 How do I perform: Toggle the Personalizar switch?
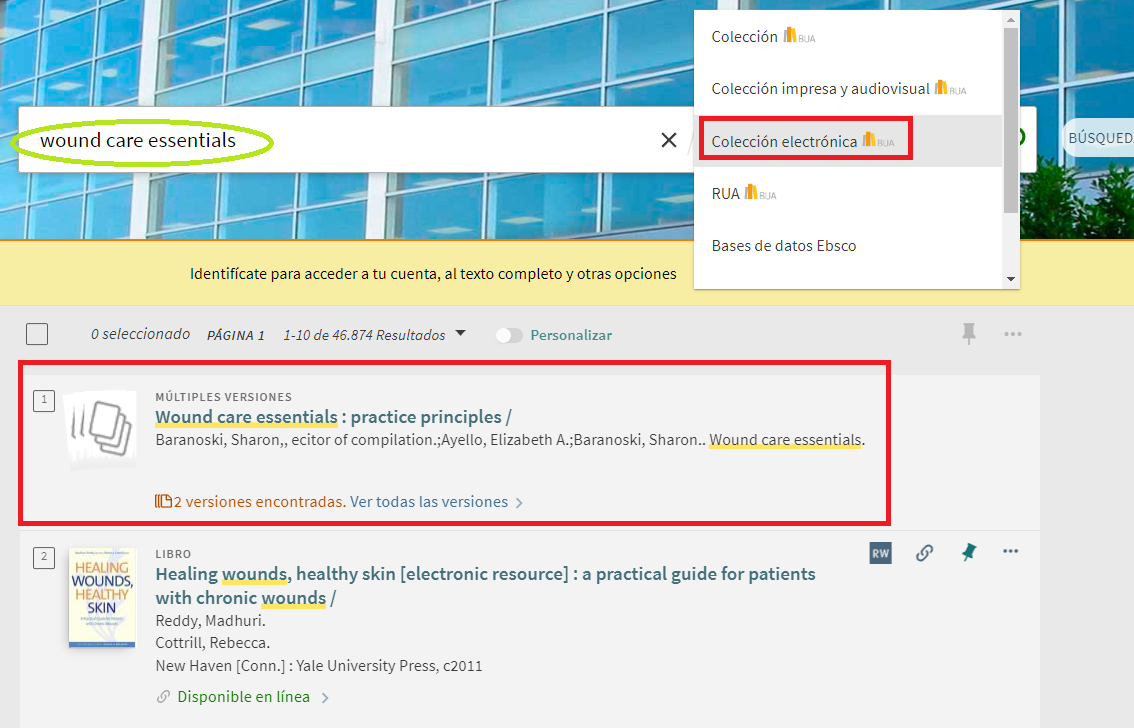(509, 336)
